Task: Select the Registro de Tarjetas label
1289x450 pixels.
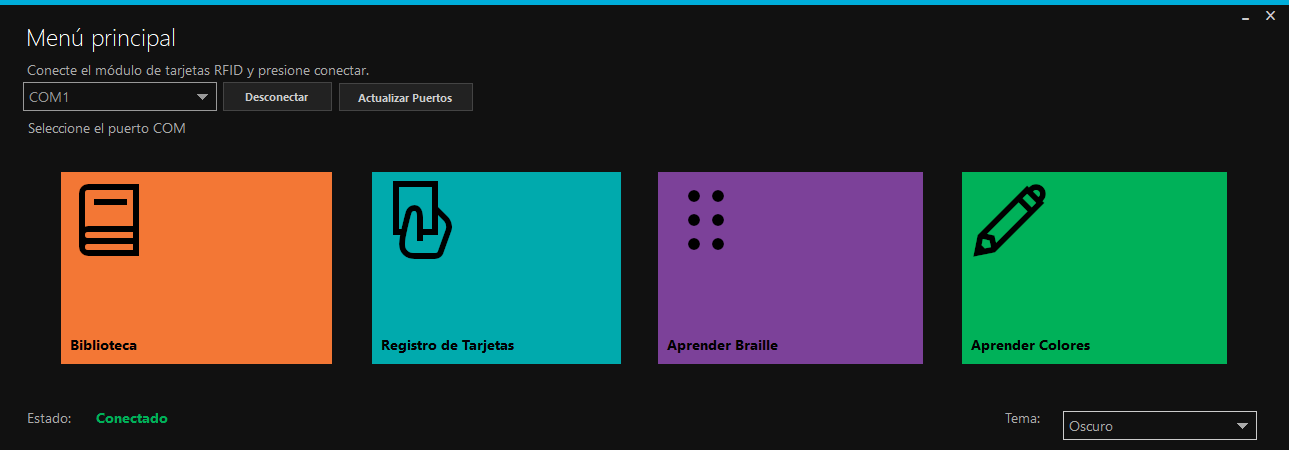Action: pyautogui.click(x=447, y=345)
